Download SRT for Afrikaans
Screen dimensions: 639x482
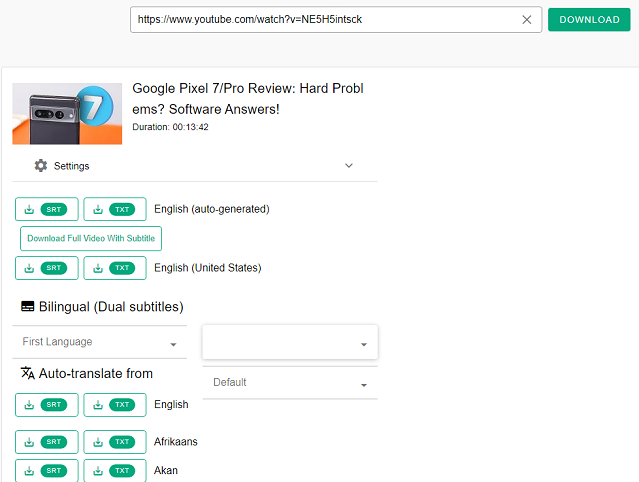tap(46, 442)
